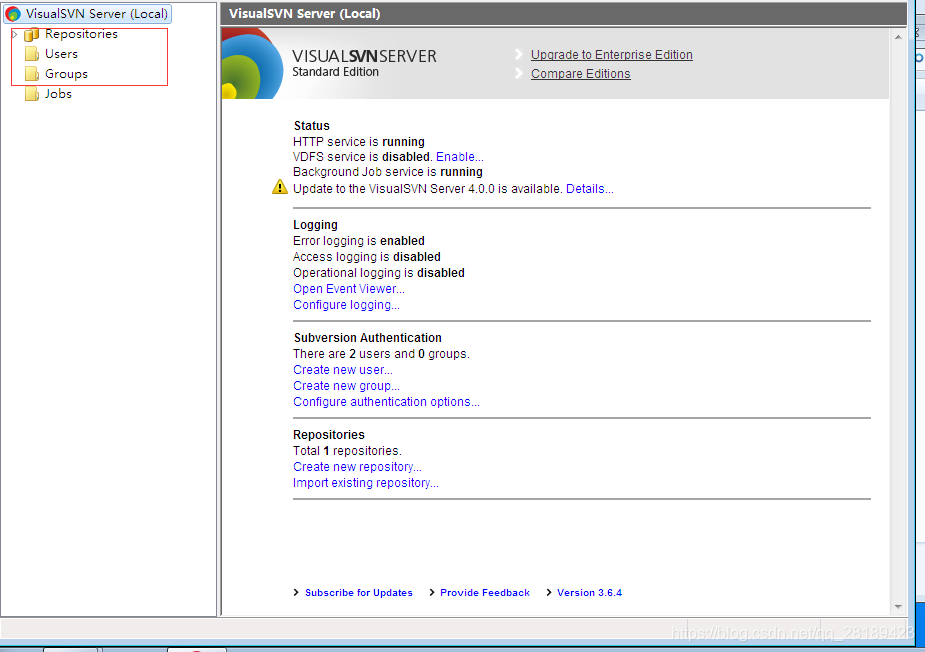Select Groups in the tree
The image size is (925, 652).
click(x=67, y=74)
